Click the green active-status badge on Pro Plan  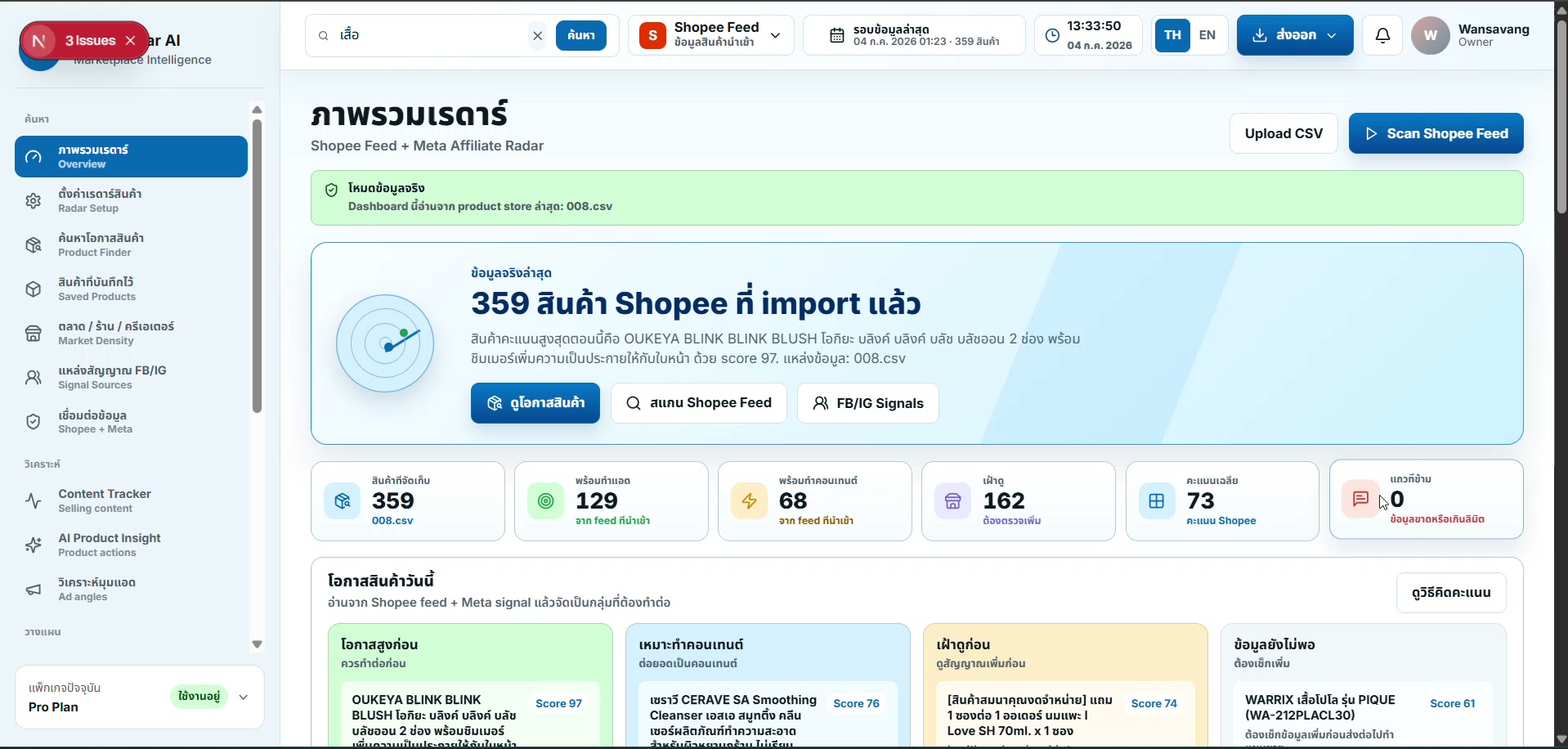pyautogui.click(x=199, y=696)
